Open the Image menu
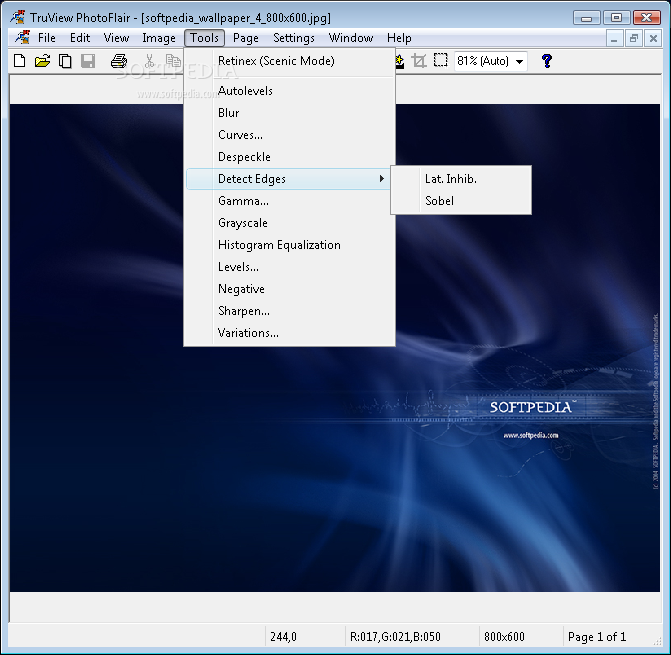Image resolution: width=671 pixels, height=655 pixels. coord(159,38)
